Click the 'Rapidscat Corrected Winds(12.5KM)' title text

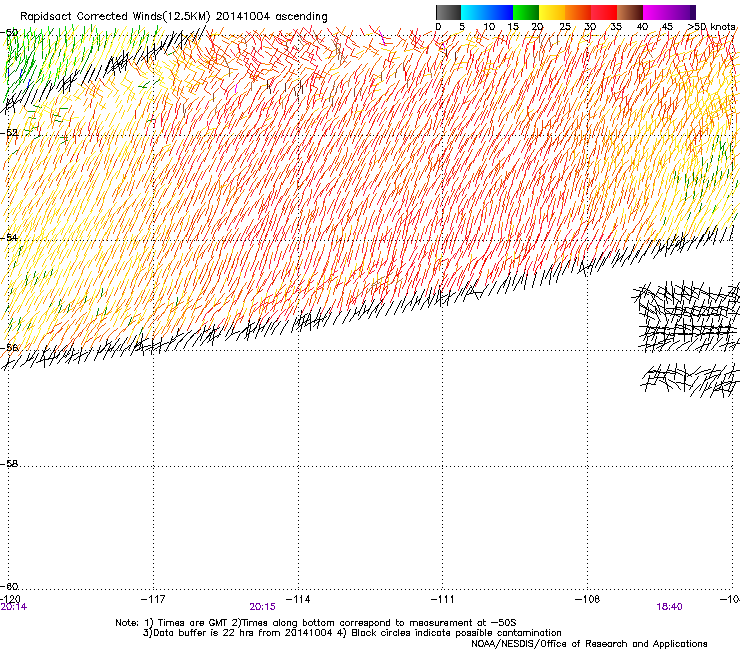tap(115, 17)
